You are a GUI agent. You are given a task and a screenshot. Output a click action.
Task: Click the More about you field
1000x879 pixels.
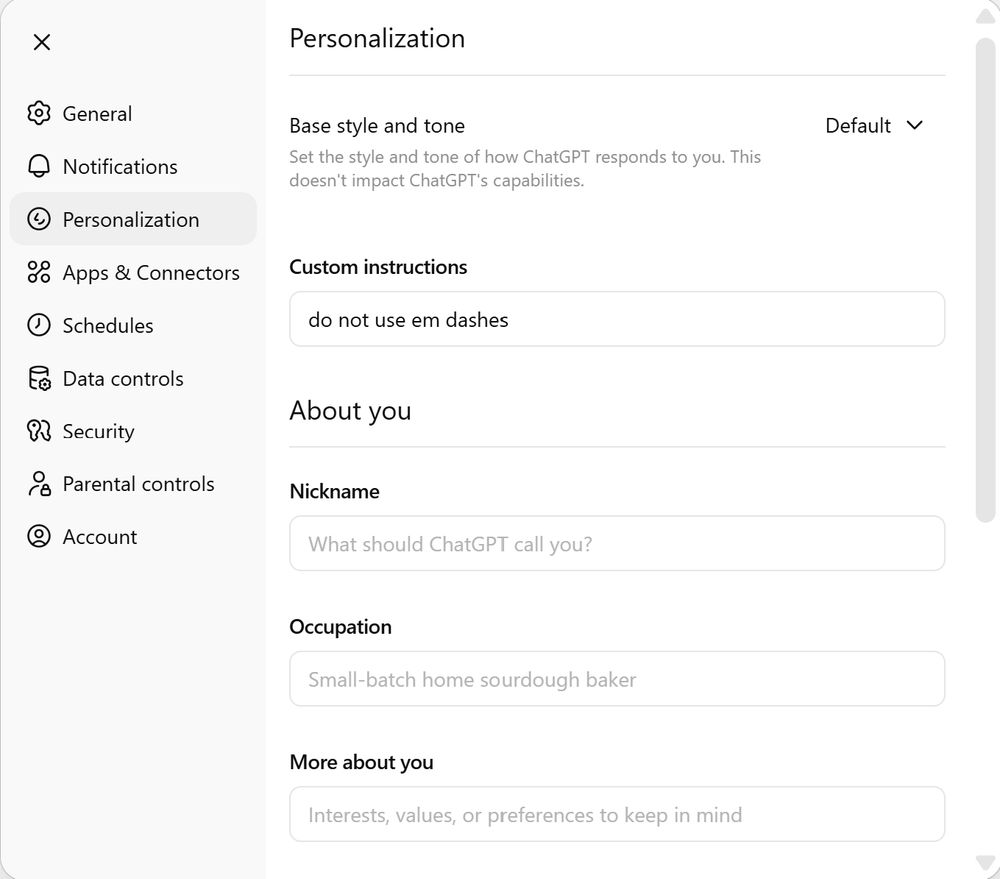[617, 815]
